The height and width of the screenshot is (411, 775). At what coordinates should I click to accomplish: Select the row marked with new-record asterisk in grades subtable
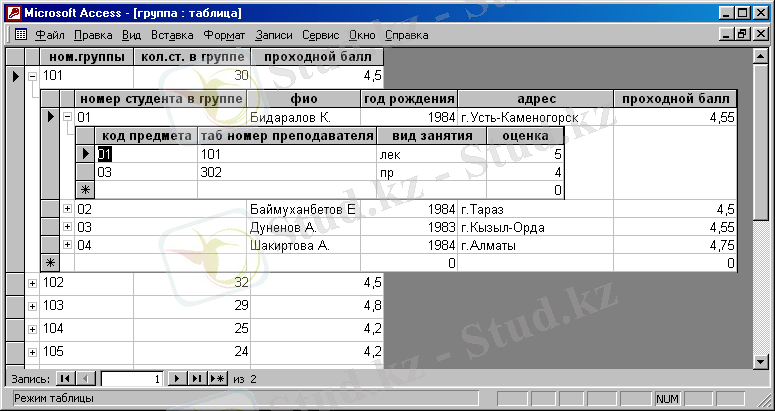[x=85, y=189]
